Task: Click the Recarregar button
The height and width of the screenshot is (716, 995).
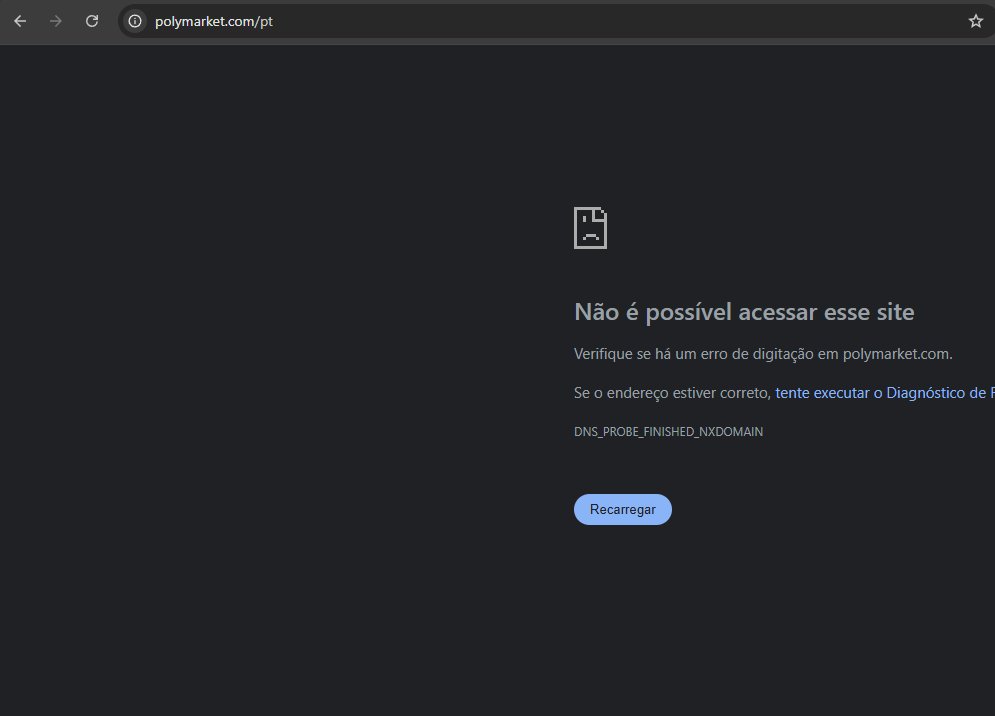Action: [x=623, y=509]
